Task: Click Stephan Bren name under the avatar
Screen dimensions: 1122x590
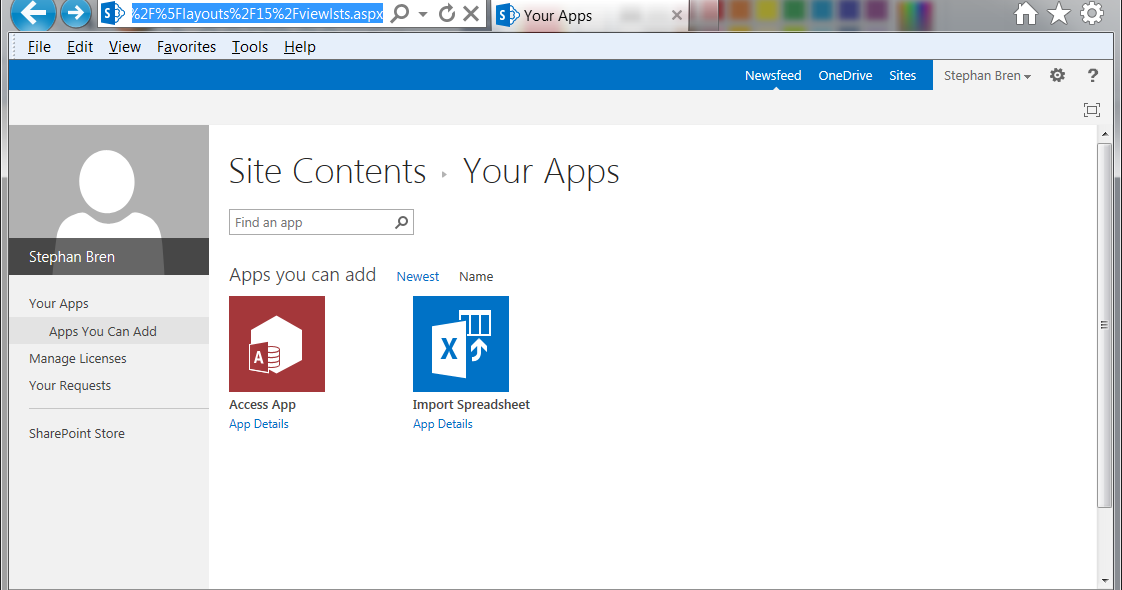Action: (x=72, y=257)
